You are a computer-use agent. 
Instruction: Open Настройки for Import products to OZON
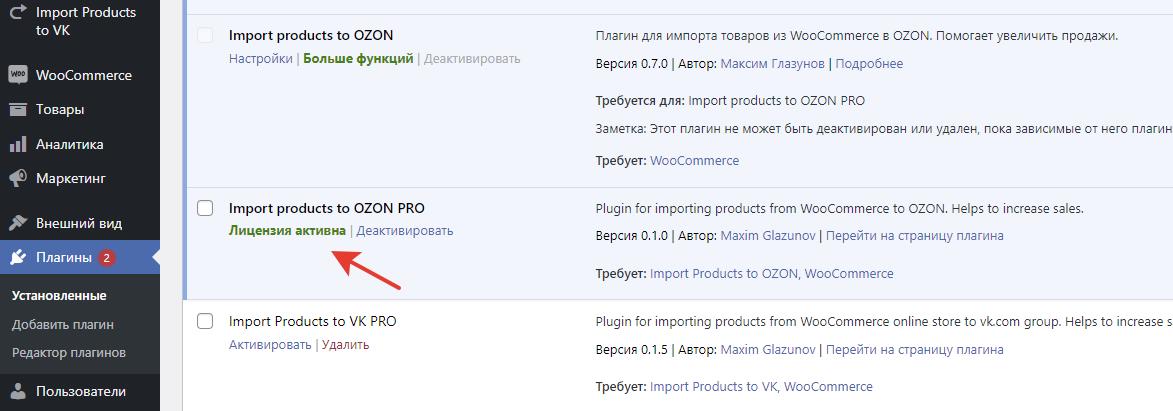pyautogui.click(x=260, y=59)
